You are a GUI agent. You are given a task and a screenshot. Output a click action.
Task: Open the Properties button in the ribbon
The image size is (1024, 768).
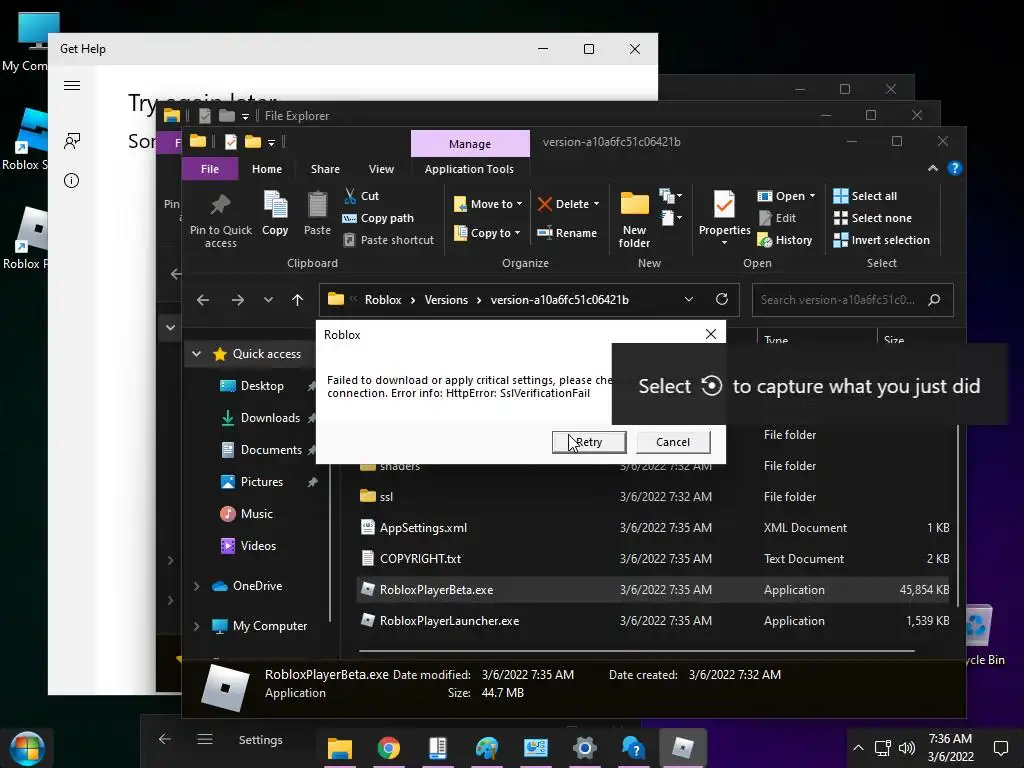click(x=724, y=218)
